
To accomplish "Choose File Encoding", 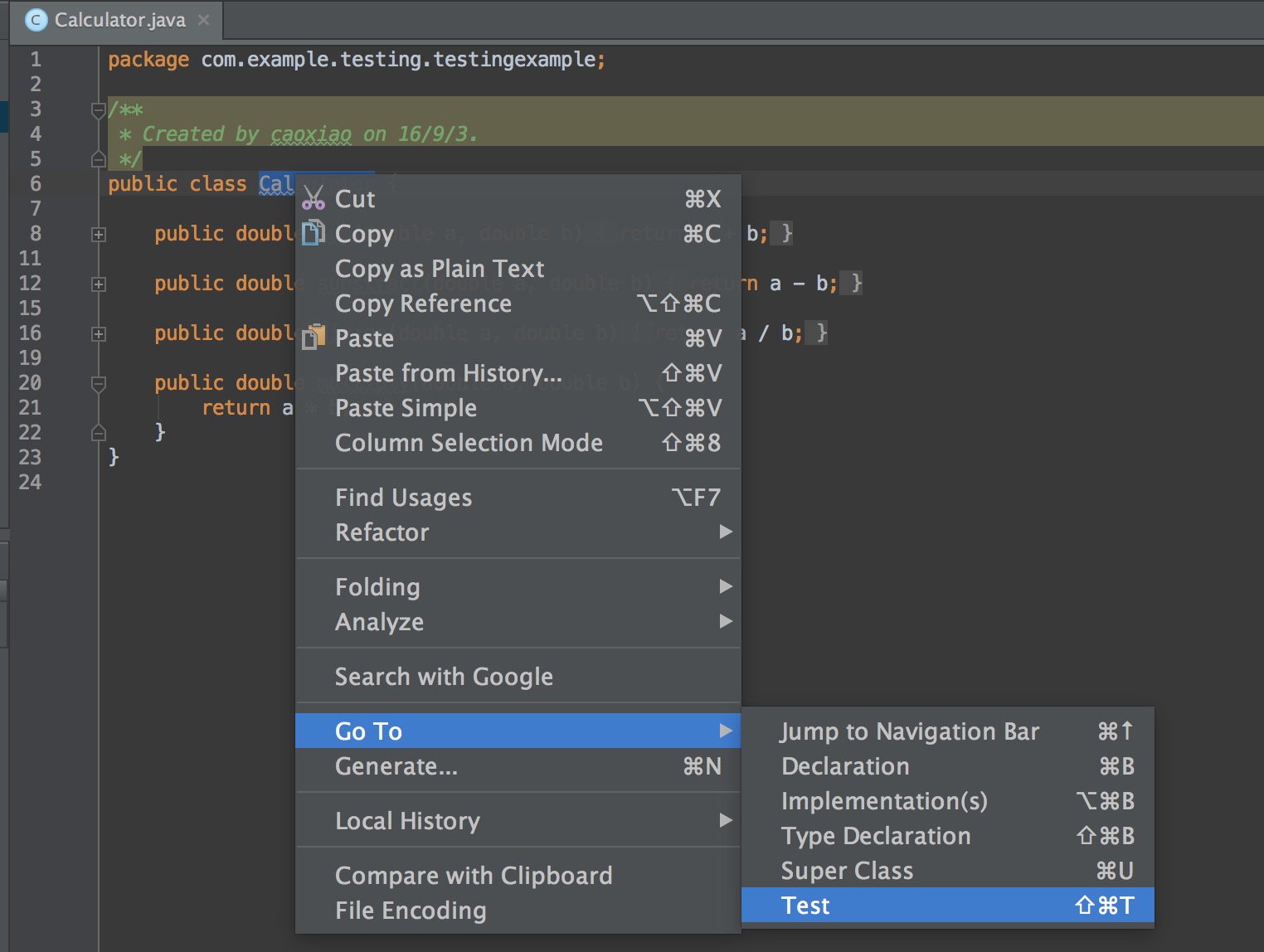I will coord(518,911).
